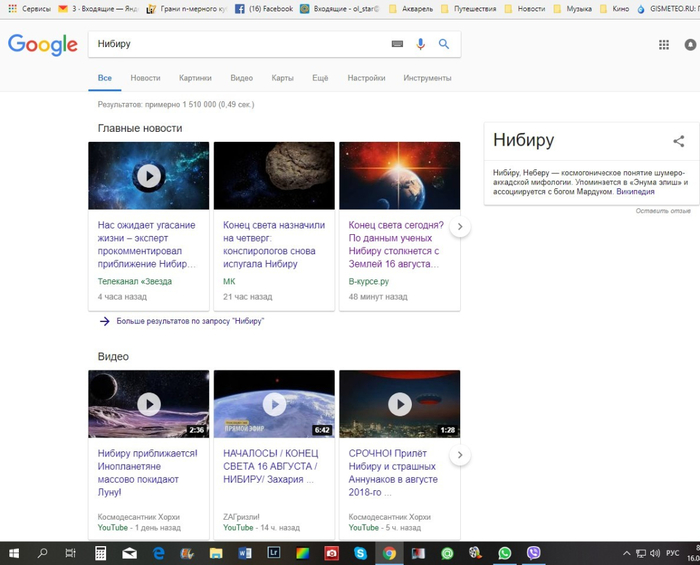This screenshot has width=700, height=565.
Task: Open volume control in system tray
Action: pyautogui.click(x=654, y=553)
